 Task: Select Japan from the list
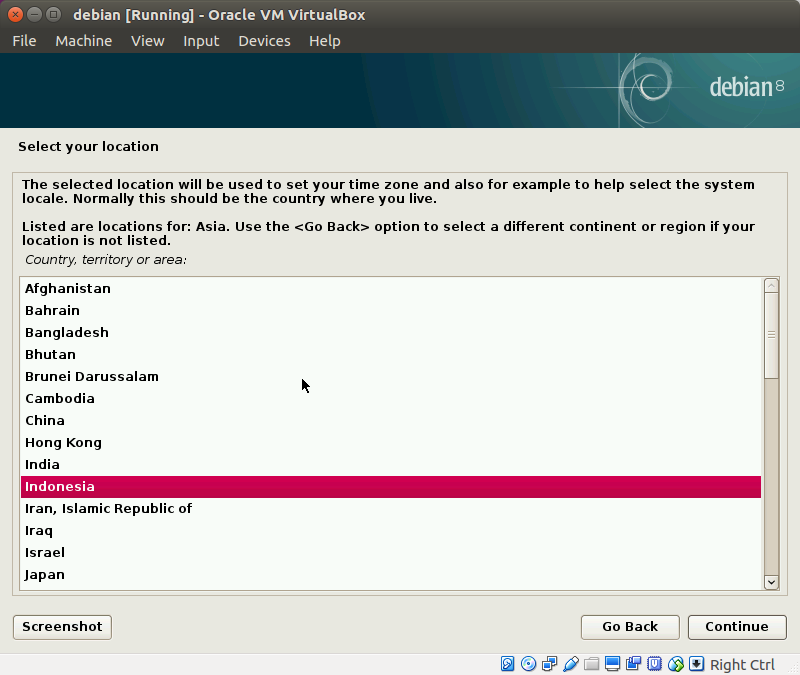391,574
